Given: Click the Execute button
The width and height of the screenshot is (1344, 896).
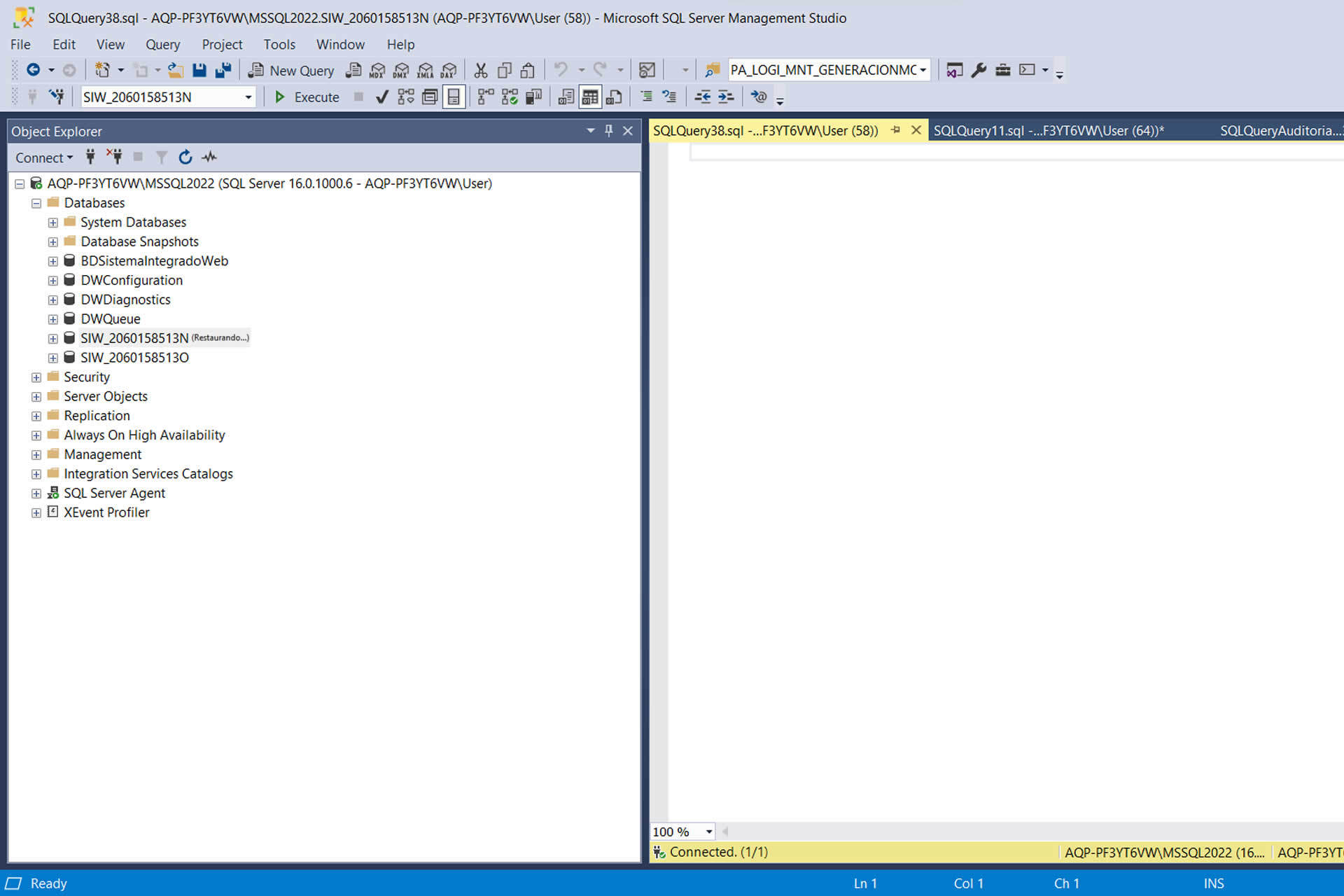Looking at the screenshot, I should coord(307,97).
